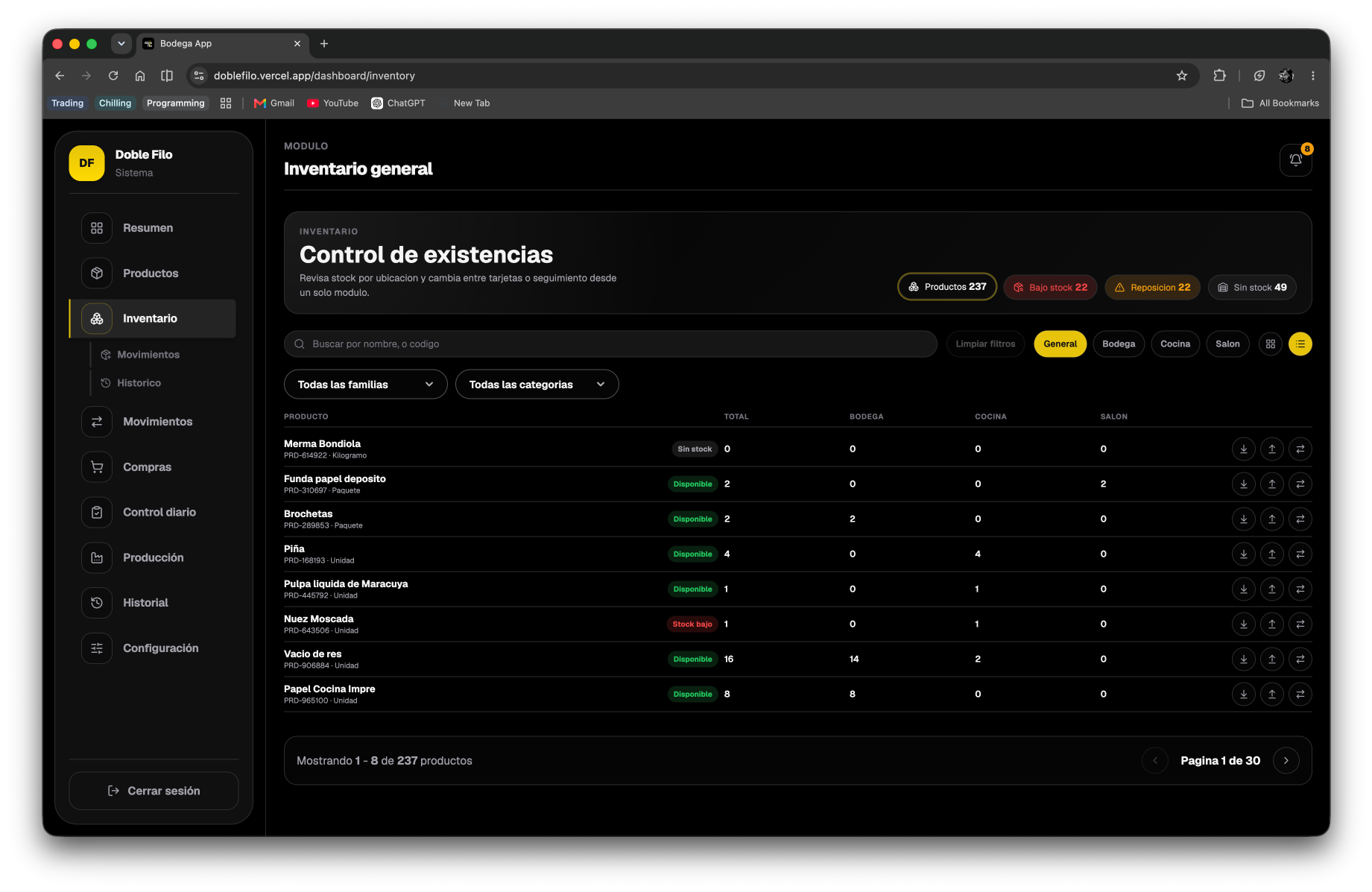
Task: Click download icon for Vacio de res
Action: pyautogui.click(x=1244, y=659)
